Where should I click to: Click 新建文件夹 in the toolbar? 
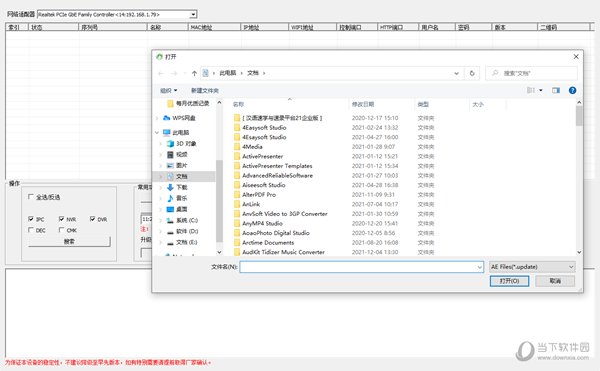[205, 91]
